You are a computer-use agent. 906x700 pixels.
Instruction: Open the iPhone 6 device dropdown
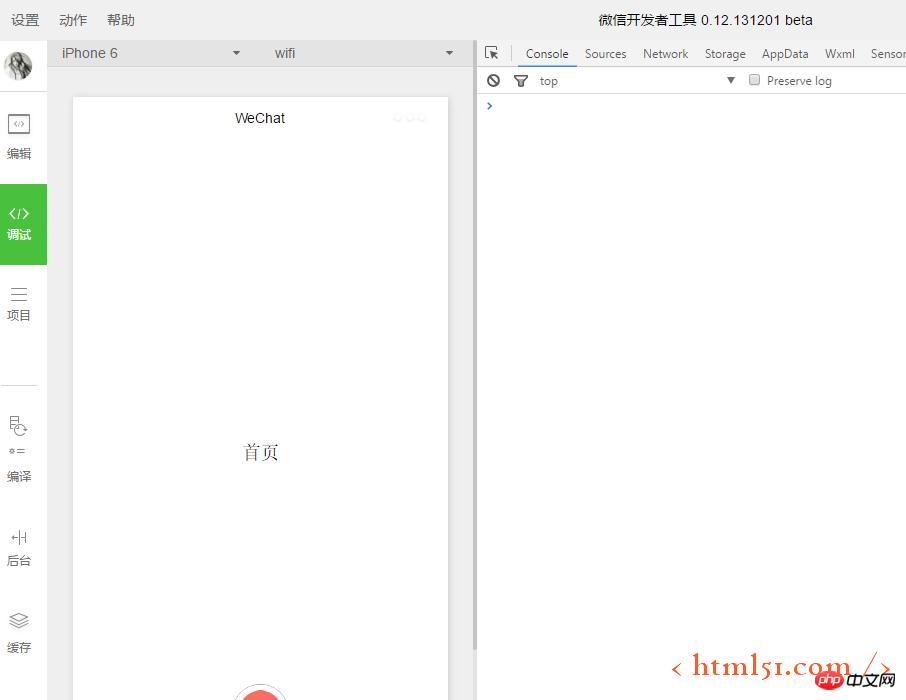click(148, 53)
